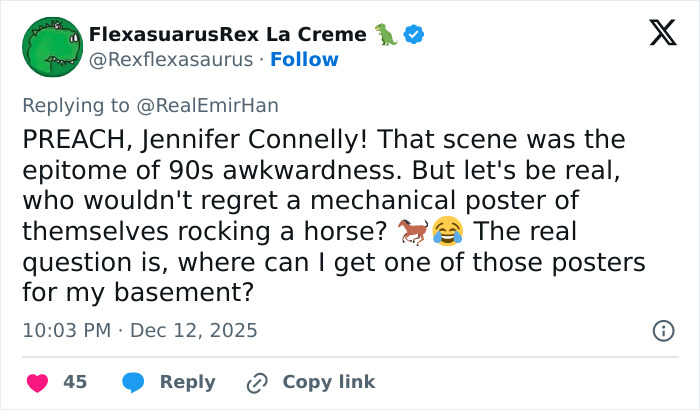700x410 pixels.
Task: Click the blue verified badge
Action: tap(414, 34)
